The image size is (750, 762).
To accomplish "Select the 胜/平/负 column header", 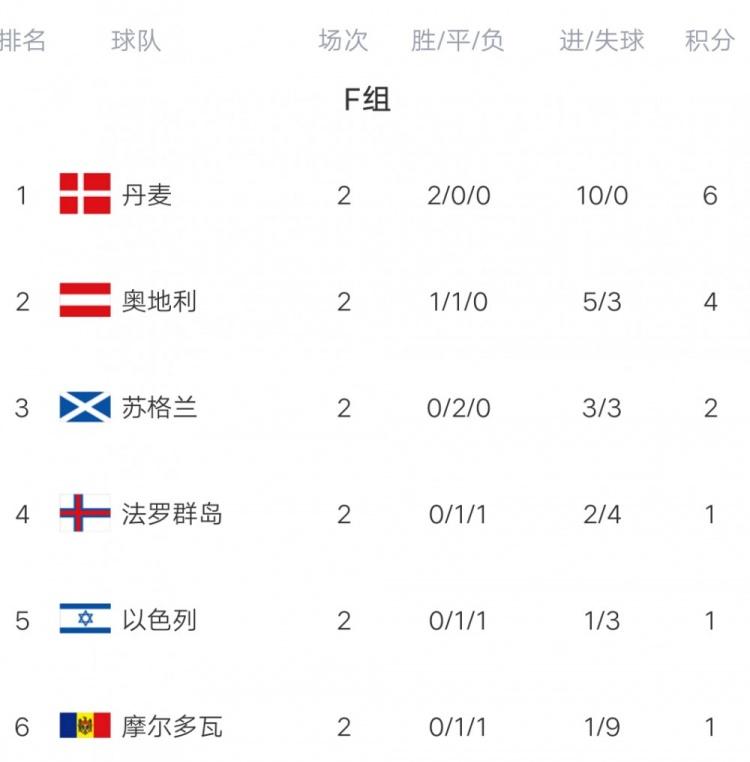I will click(x=458, y=41).
